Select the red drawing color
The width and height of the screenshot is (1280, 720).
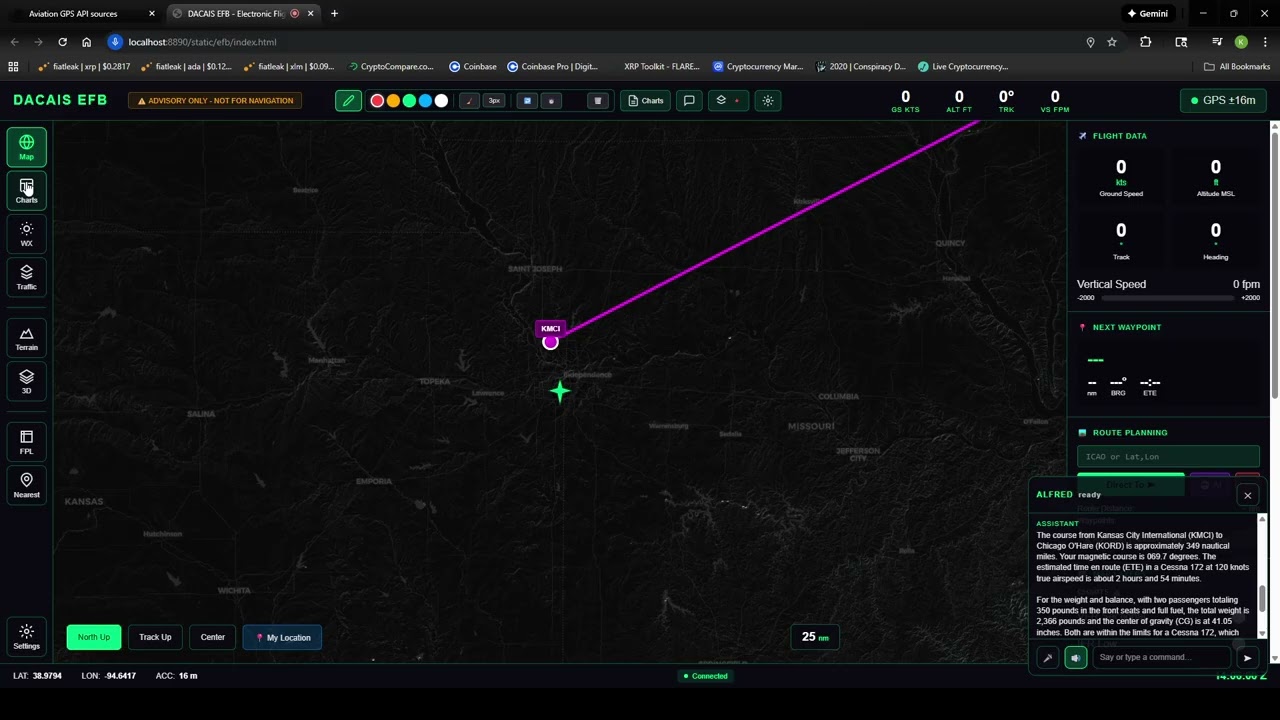tap(377, 101)
